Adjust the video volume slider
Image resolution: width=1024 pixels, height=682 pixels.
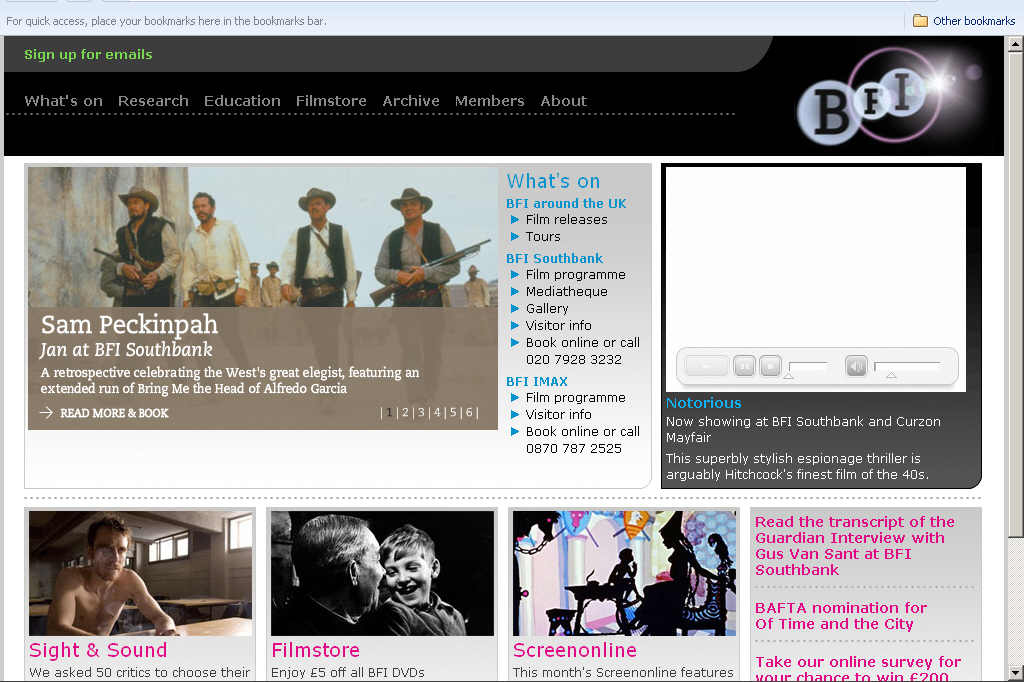[907, 368]
